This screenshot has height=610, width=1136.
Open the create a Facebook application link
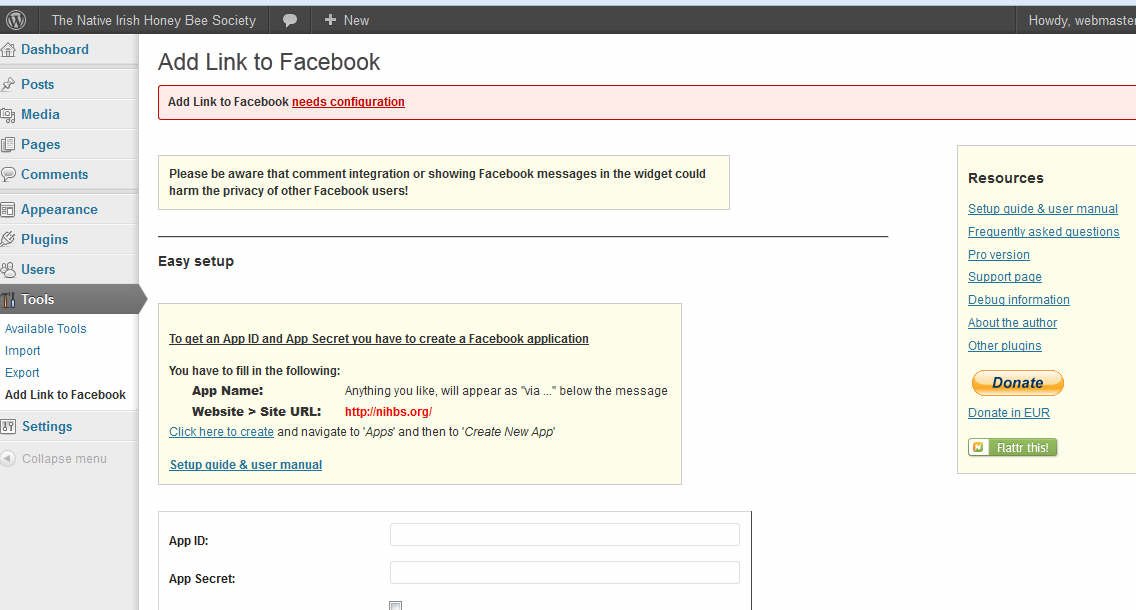(379, 338)
